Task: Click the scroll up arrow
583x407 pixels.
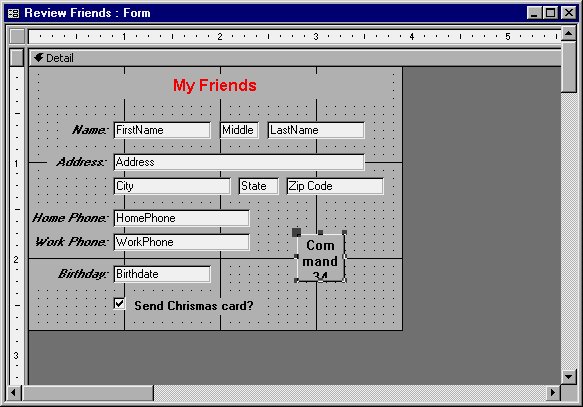Action: [x=568, y=33]
